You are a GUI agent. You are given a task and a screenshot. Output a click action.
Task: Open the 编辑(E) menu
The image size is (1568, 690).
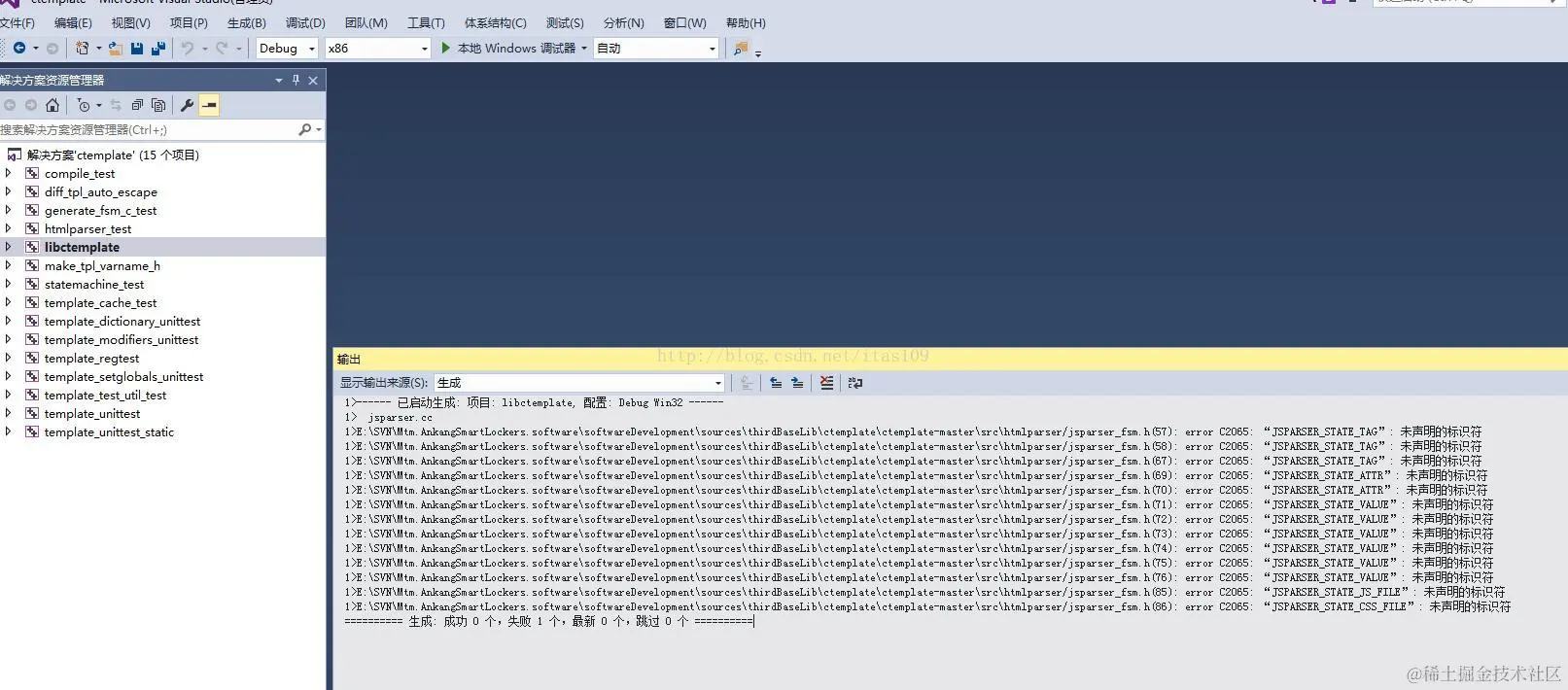coord(73,22)
